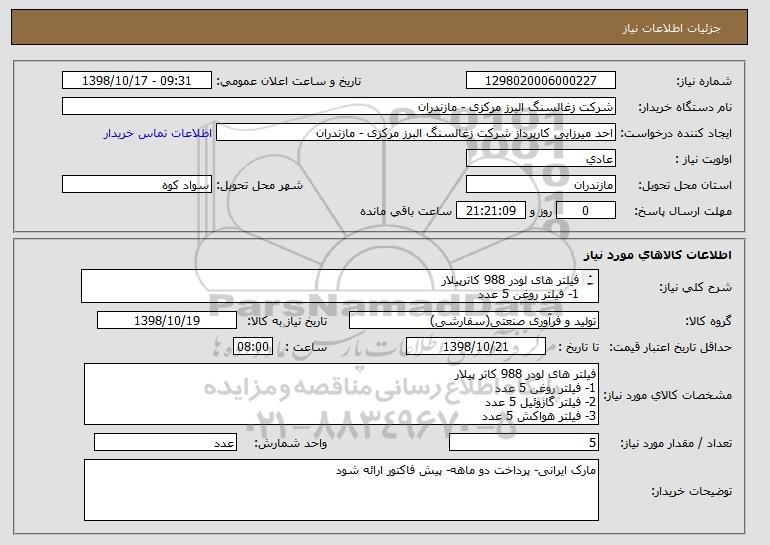Click buyer notes text area مارک ایرانی

coord(341,490)
